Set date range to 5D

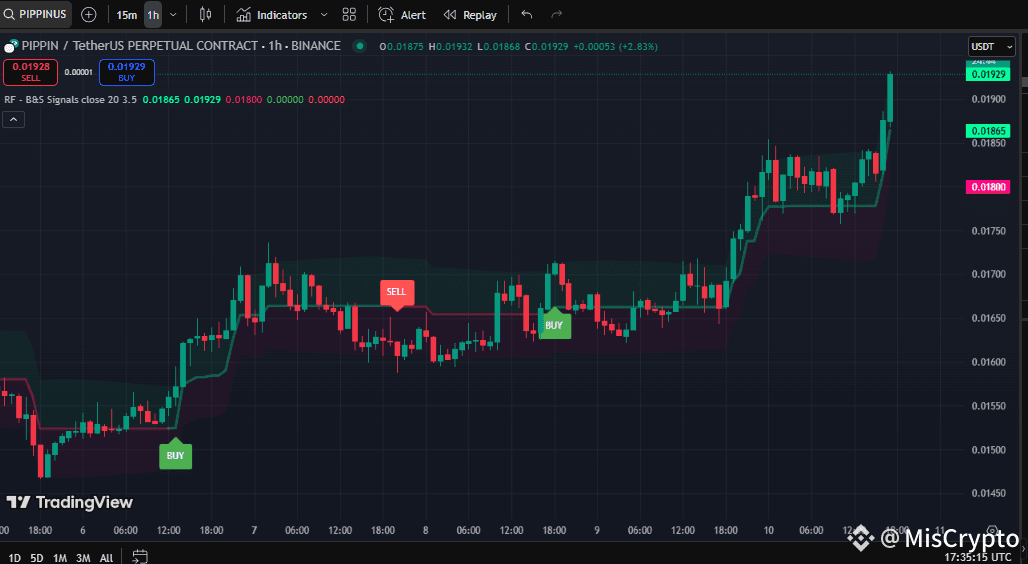coord(37,557)
